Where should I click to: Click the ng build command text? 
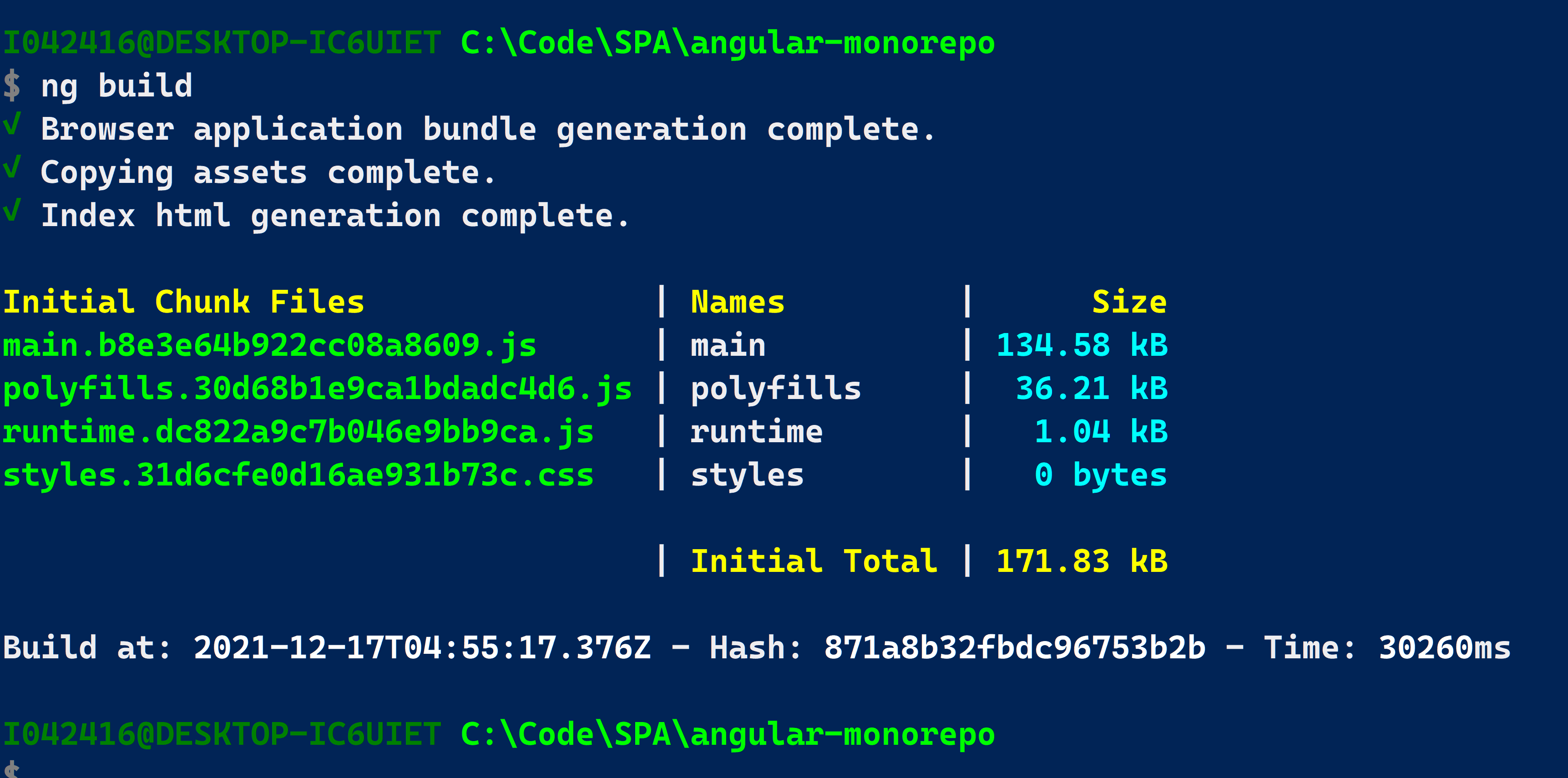coord(116,86)
